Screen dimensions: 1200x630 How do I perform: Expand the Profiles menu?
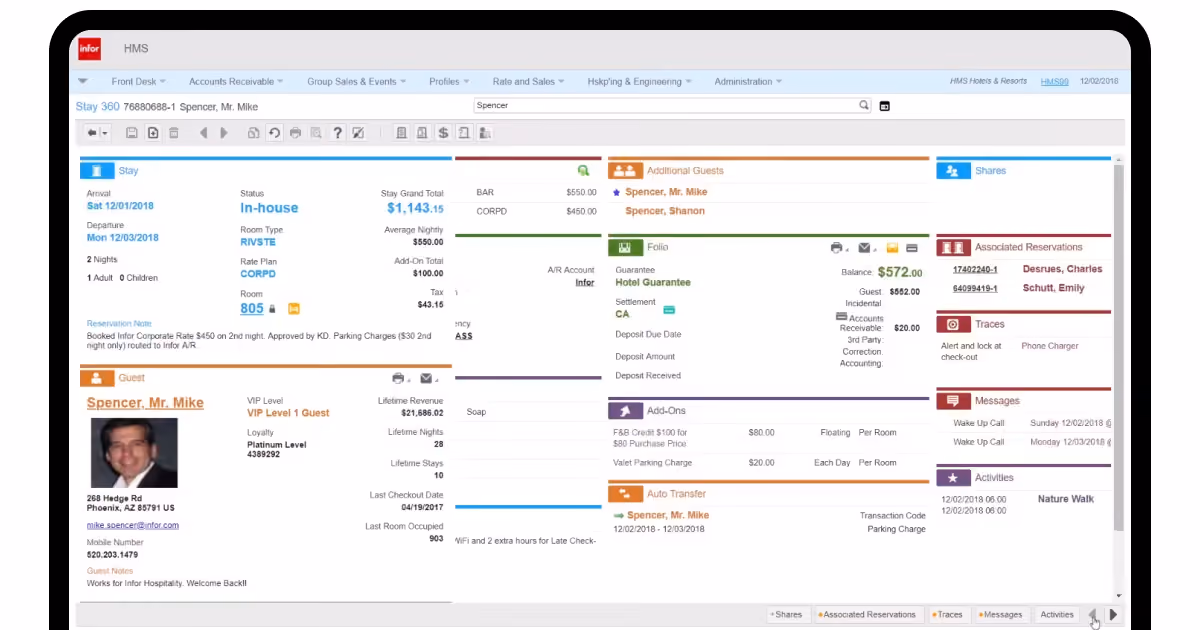coord(449,82)
